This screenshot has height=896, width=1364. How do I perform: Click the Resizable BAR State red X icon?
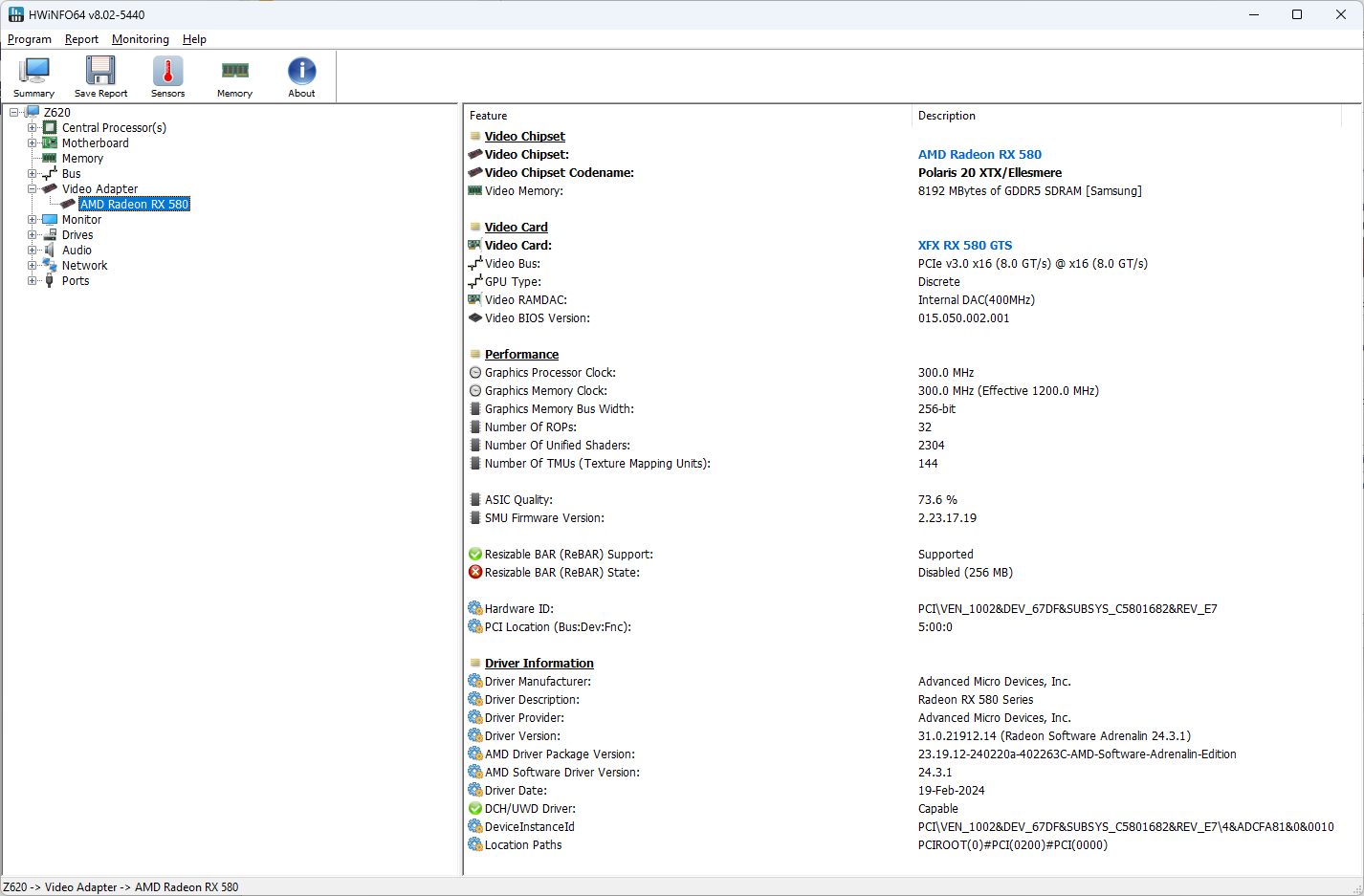[475, 572]
